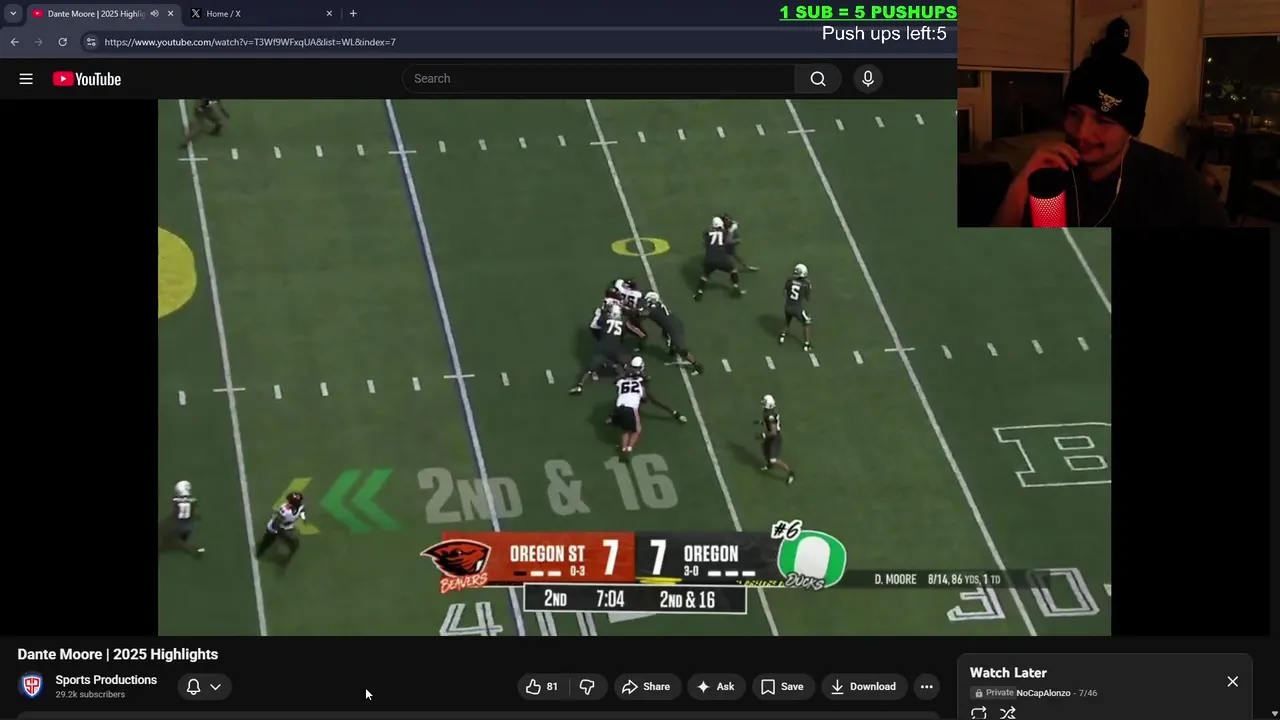Like the video with thumbs up
Image resolution: width=1280 pixels, height=720 pixels.
[543, 686]
